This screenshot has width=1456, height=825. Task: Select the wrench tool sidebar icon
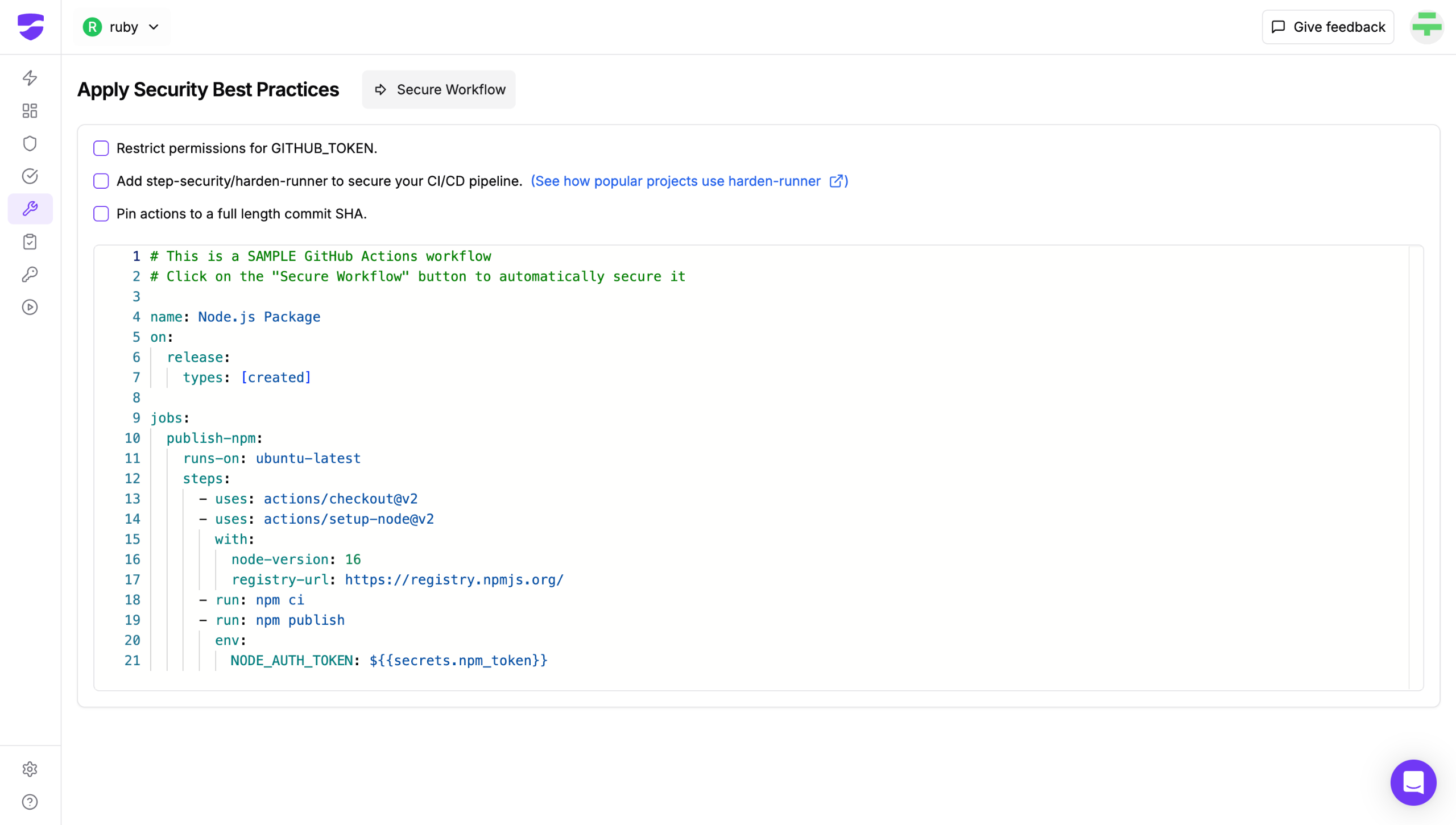point(30,209)
